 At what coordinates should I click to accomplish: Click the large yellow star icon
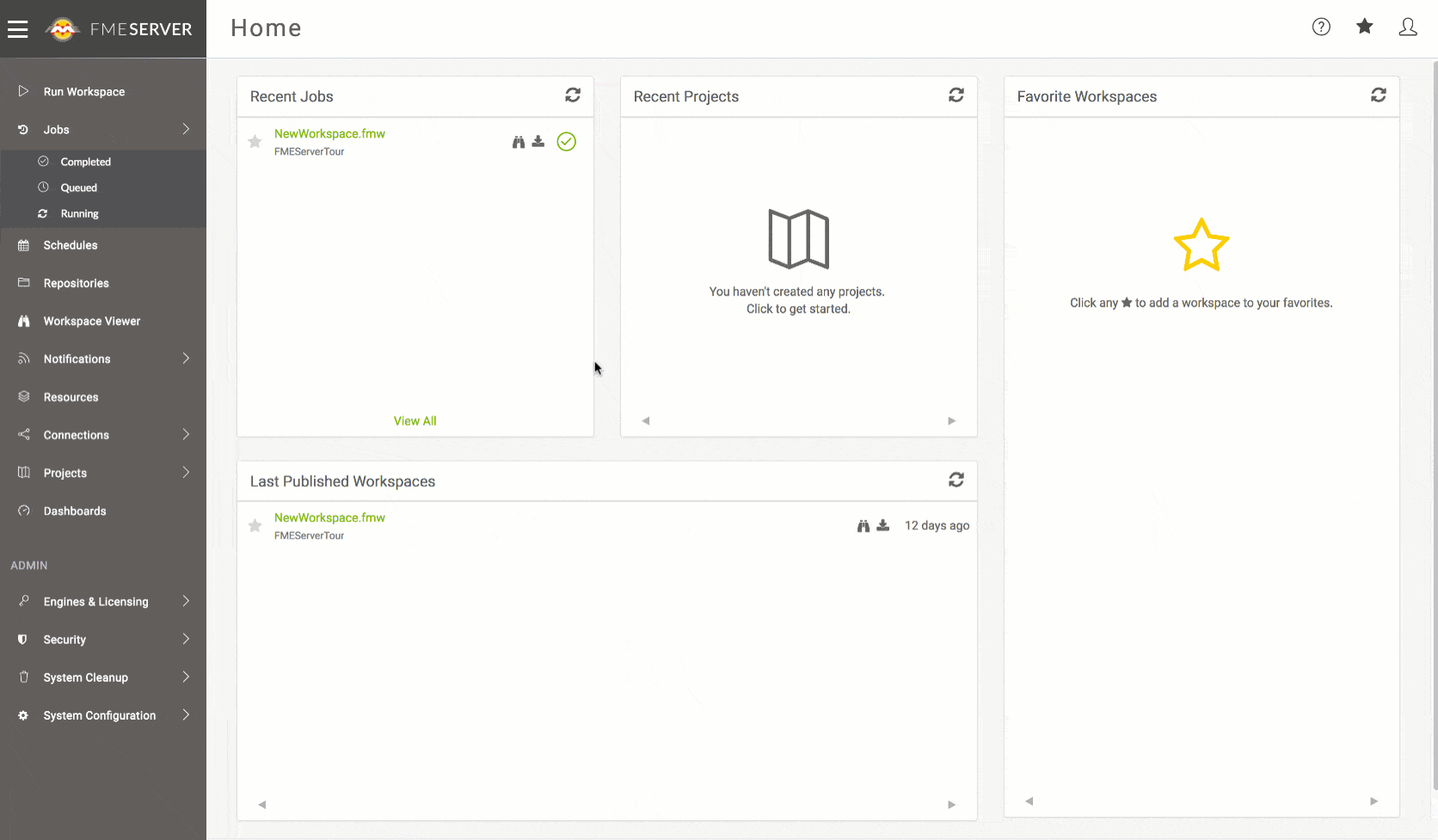click(1201, 245)
